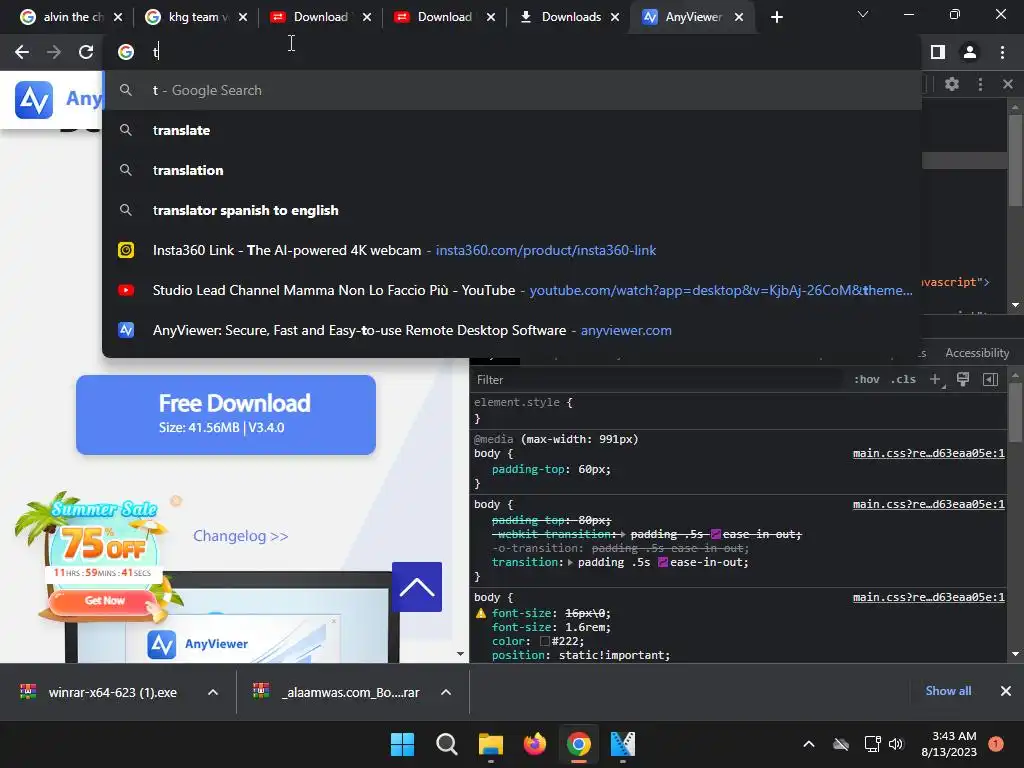Expand options for winrar-x64-623 (1).exe download
This screenshot has height=768, width=1024.
coord(213,692)
